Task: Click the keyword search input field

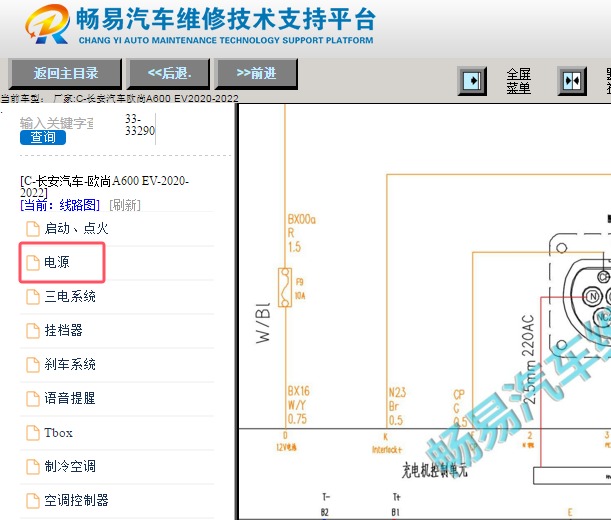Action: 57,123
